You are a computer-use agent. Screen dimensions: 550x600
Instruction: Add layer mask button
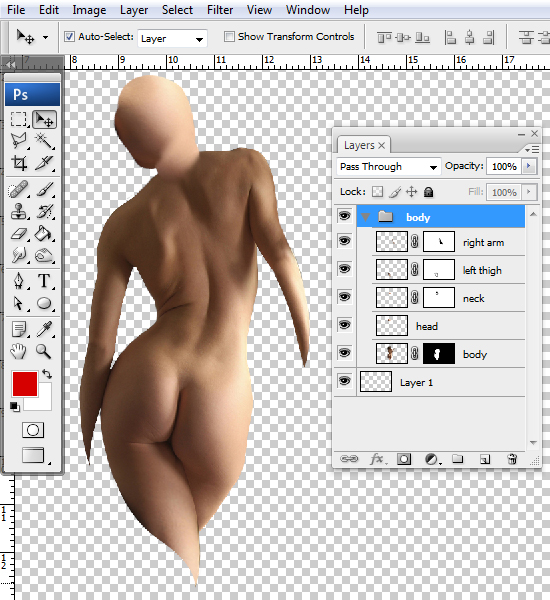(x=404, y=459)
